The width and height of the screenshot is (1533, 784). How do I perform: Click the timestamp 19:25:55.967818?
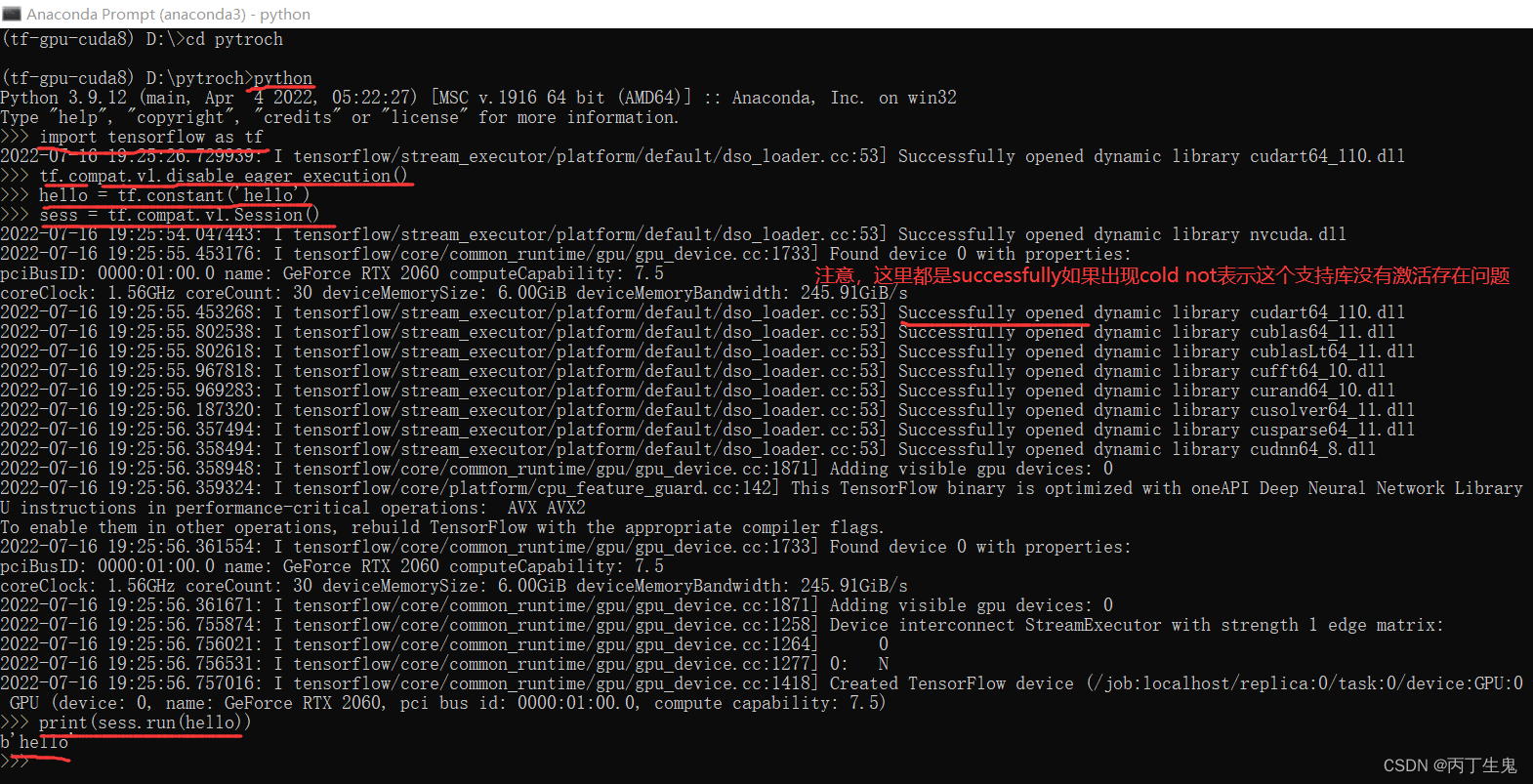click(x=185, y=371)
